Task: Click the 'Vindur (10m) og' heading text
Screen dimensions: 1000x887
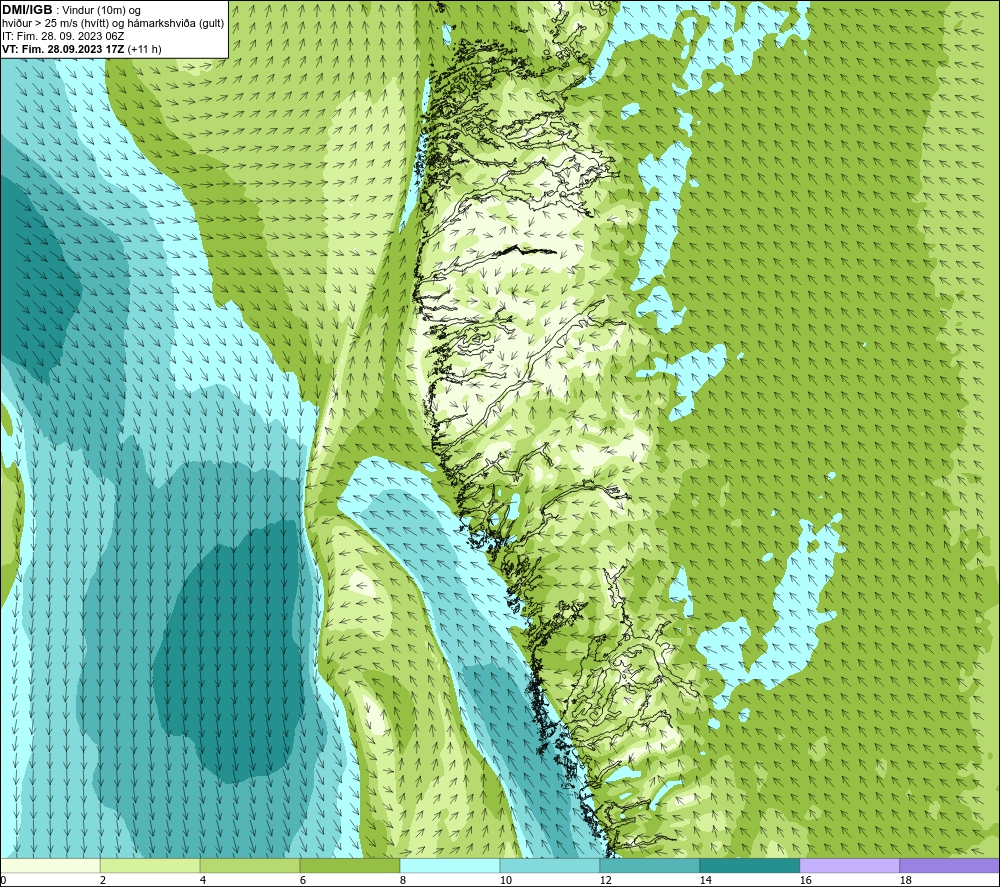Action: (x=103, y=11)
